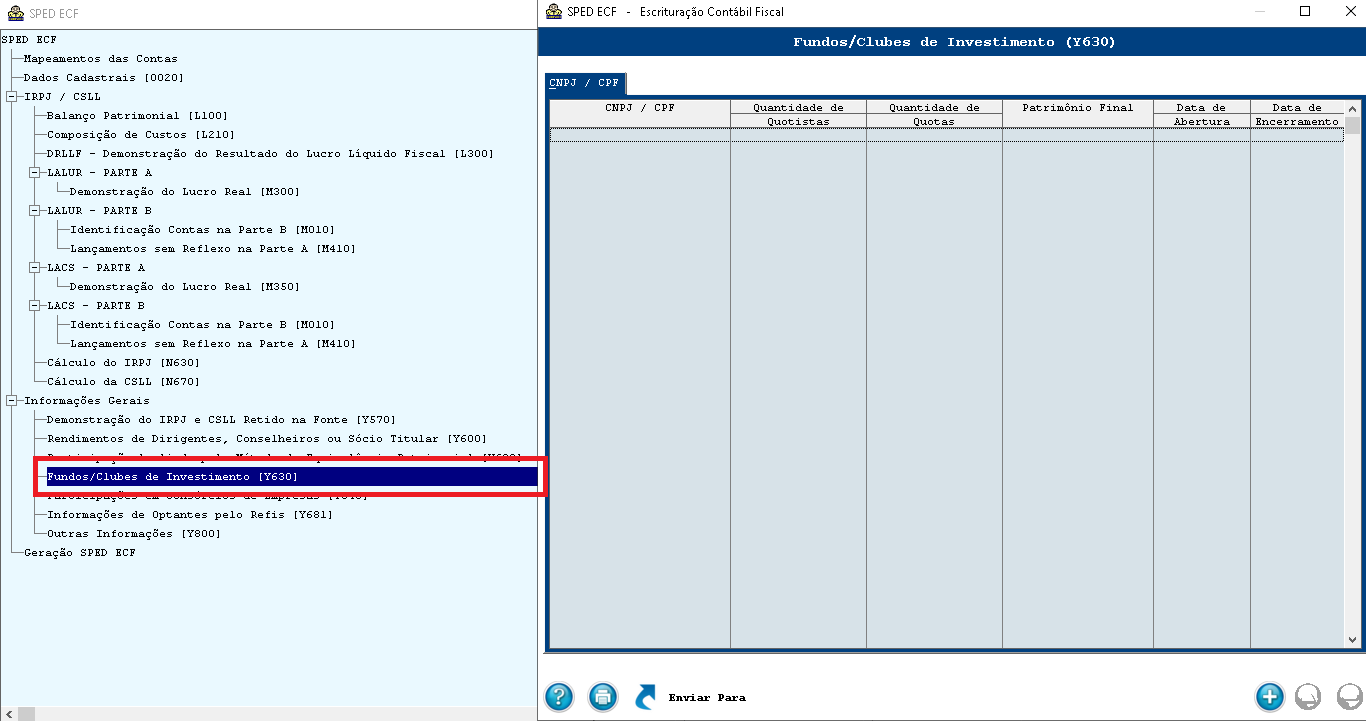
Task: Click the printer icon to print
Action: pyautogui.click(x=603, y=696)
